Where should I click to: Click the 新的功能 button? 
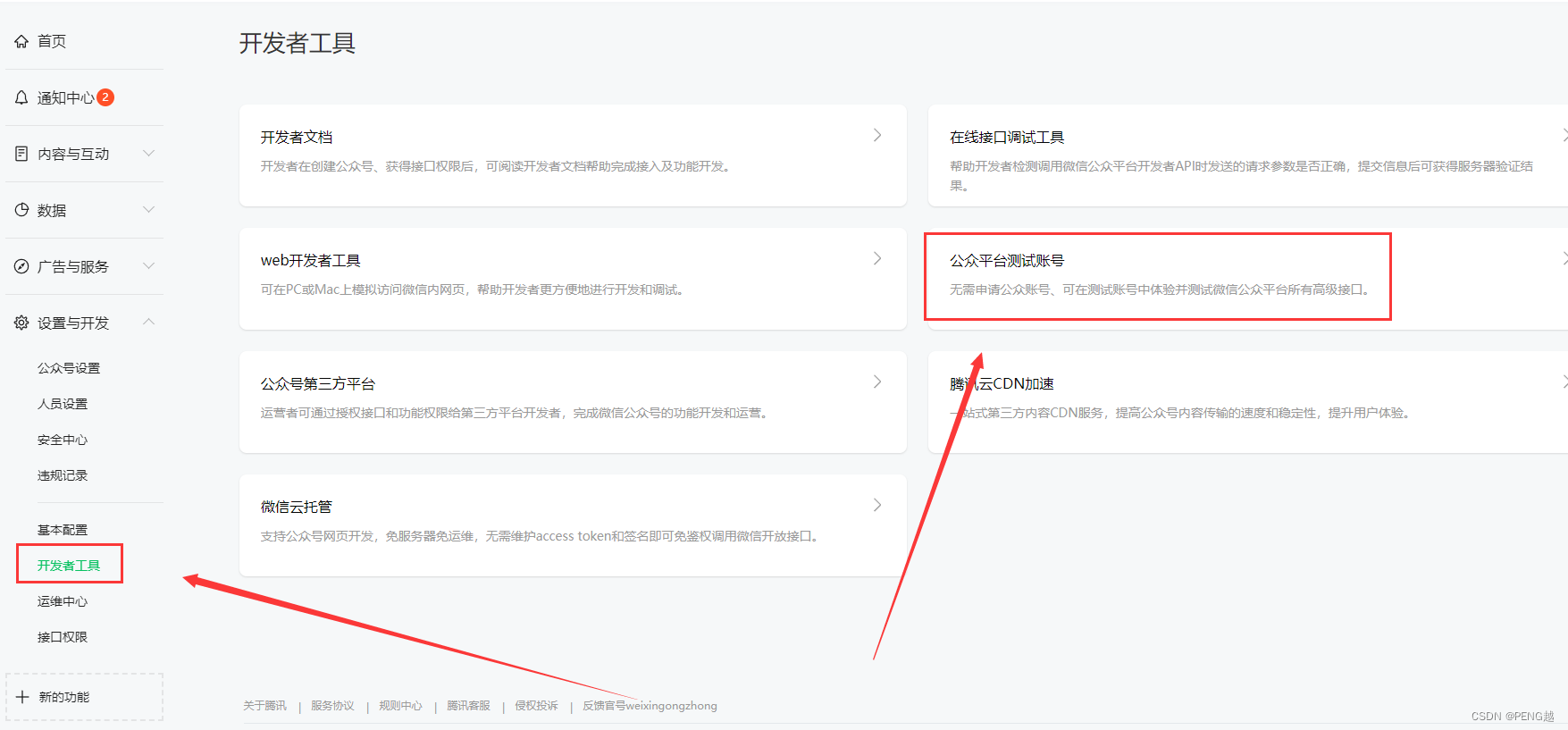(x=84, y=697)
